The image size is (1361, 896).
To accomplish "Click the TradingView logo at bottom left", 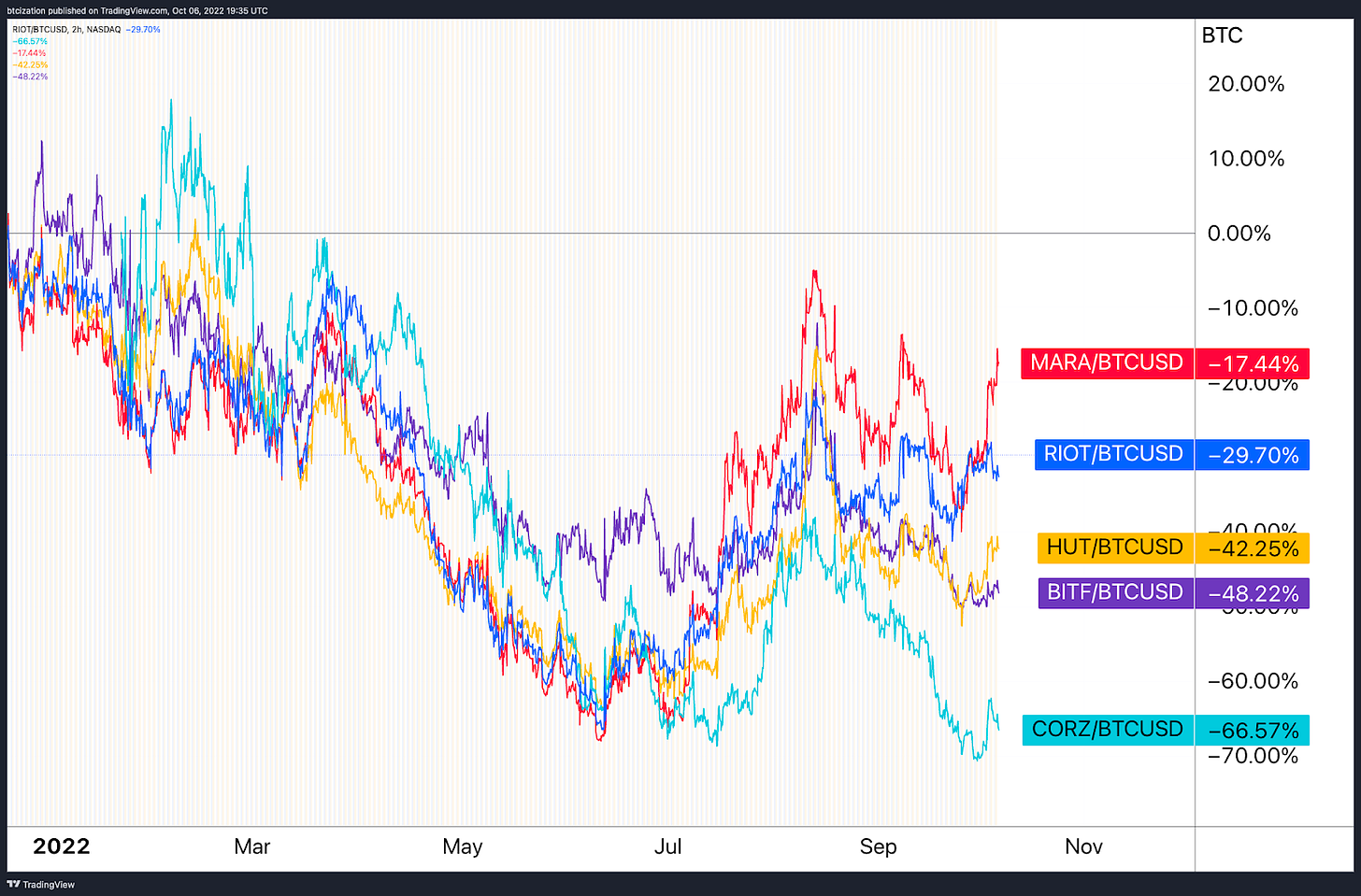I will point(41,884).
